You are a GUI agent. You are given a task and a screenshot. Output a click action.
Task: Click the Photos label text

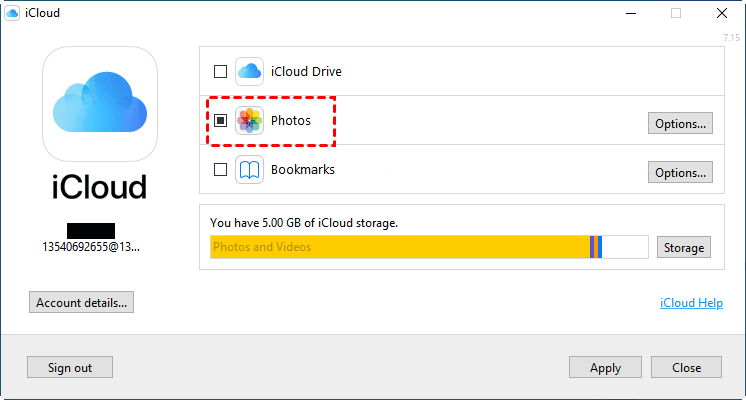pyautogui.click(x=291, y=121)
